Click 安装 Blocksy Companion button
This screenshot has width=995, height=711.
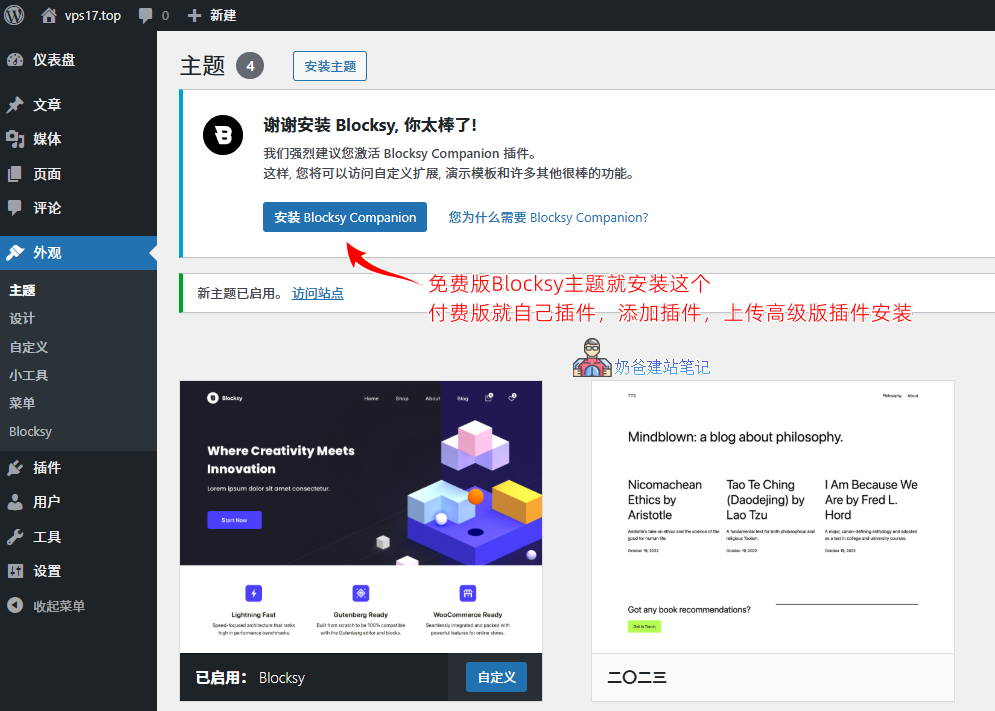(x=344, y=216)
